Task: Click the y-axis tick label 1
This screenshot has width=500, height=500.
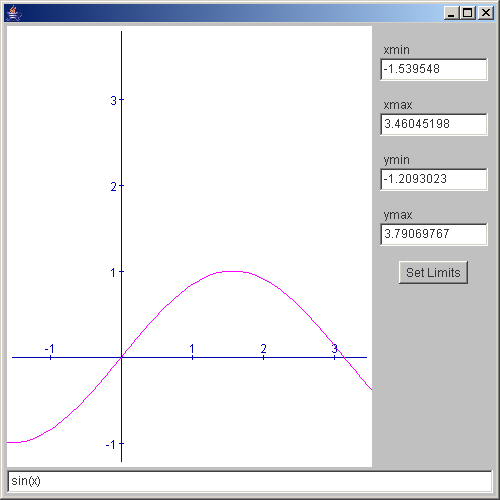Action: point(113,273)
